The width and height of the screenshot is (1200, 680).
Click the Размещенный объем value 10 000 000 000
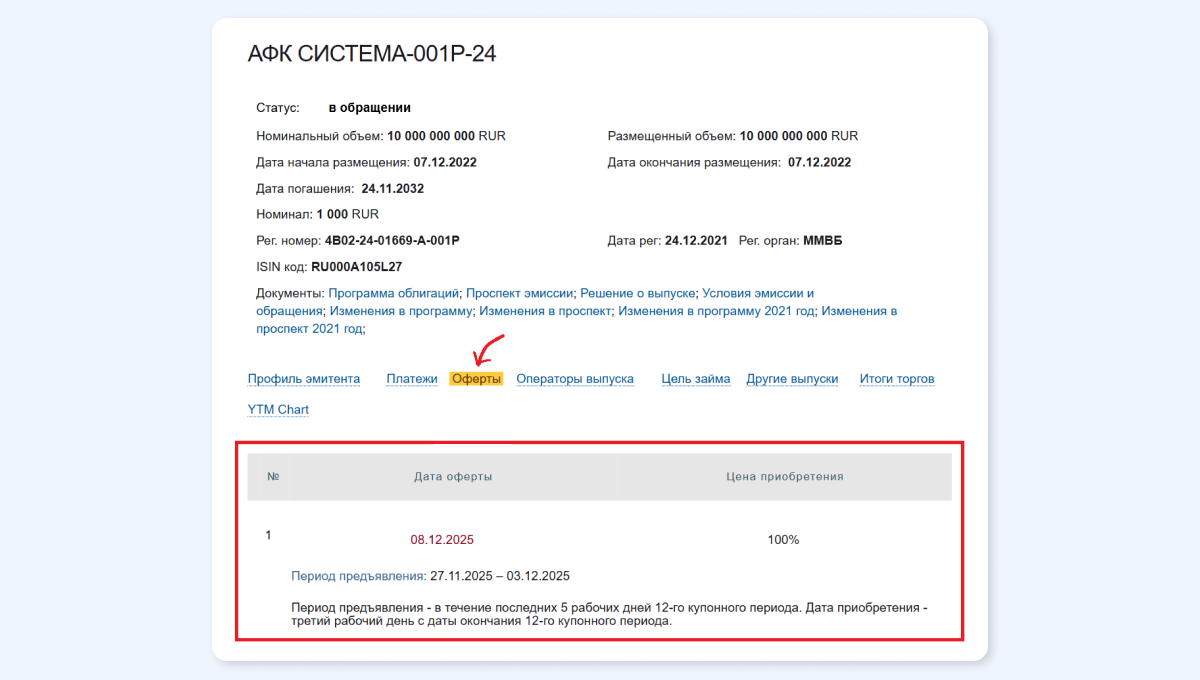click(783, 136)
